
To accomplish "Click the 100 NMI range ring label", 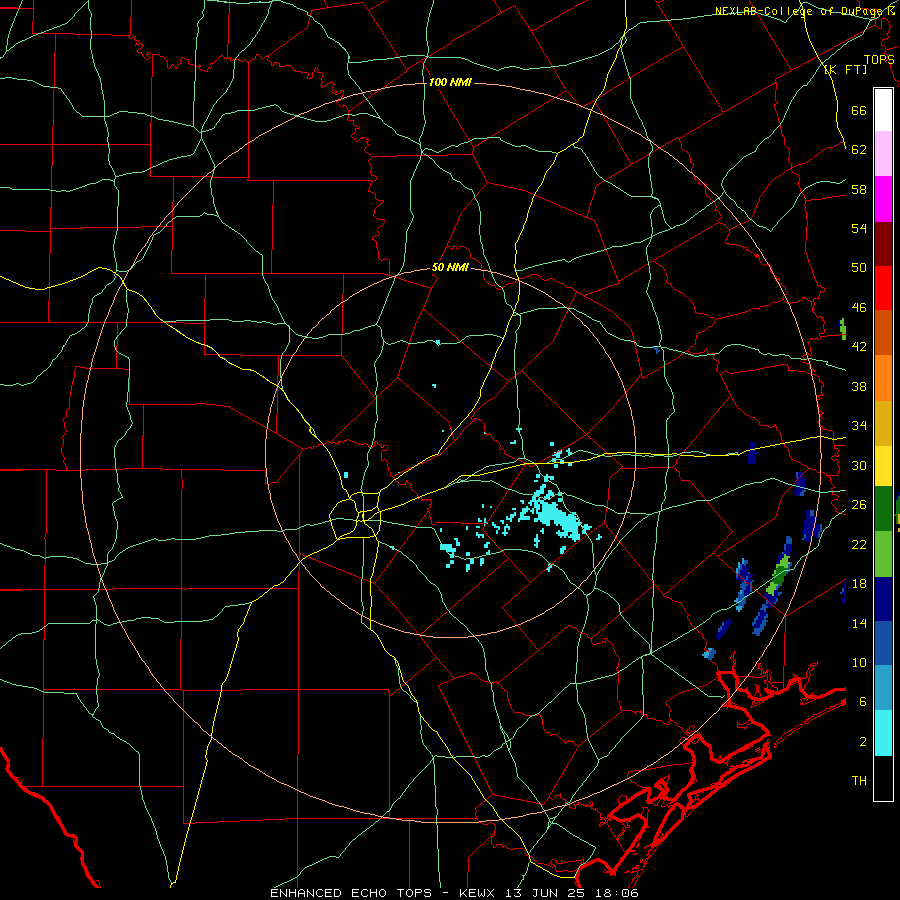I will click(450, 83).
